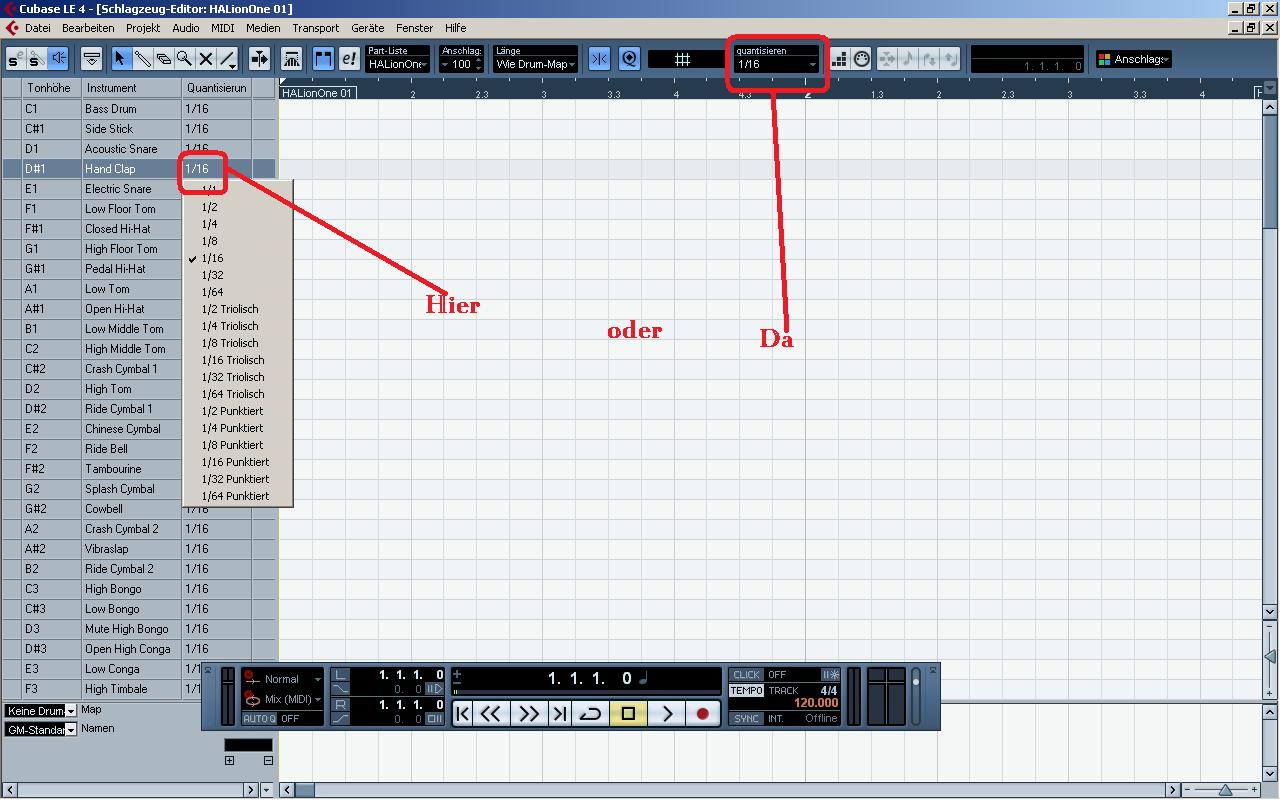Click the Move Insert Mode icon
The width and height of the screenshot is (1280, 800).
click(887, 59)
